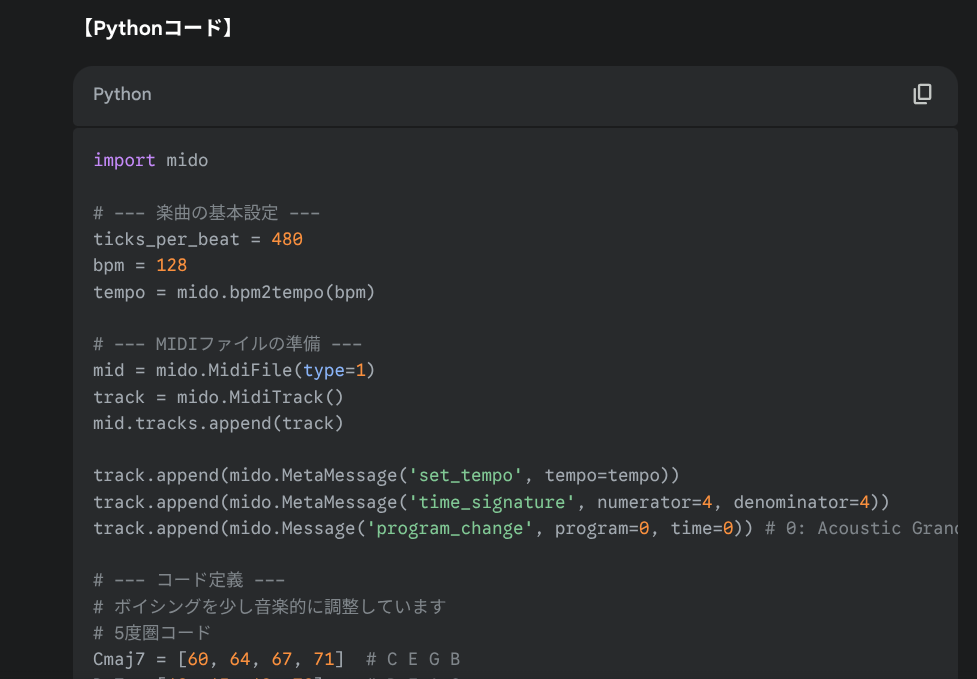Screen dimensions: 977x679
Task: Click the Cmaj7 variable name
Action: pyautogui.click(x=119, y=659)
